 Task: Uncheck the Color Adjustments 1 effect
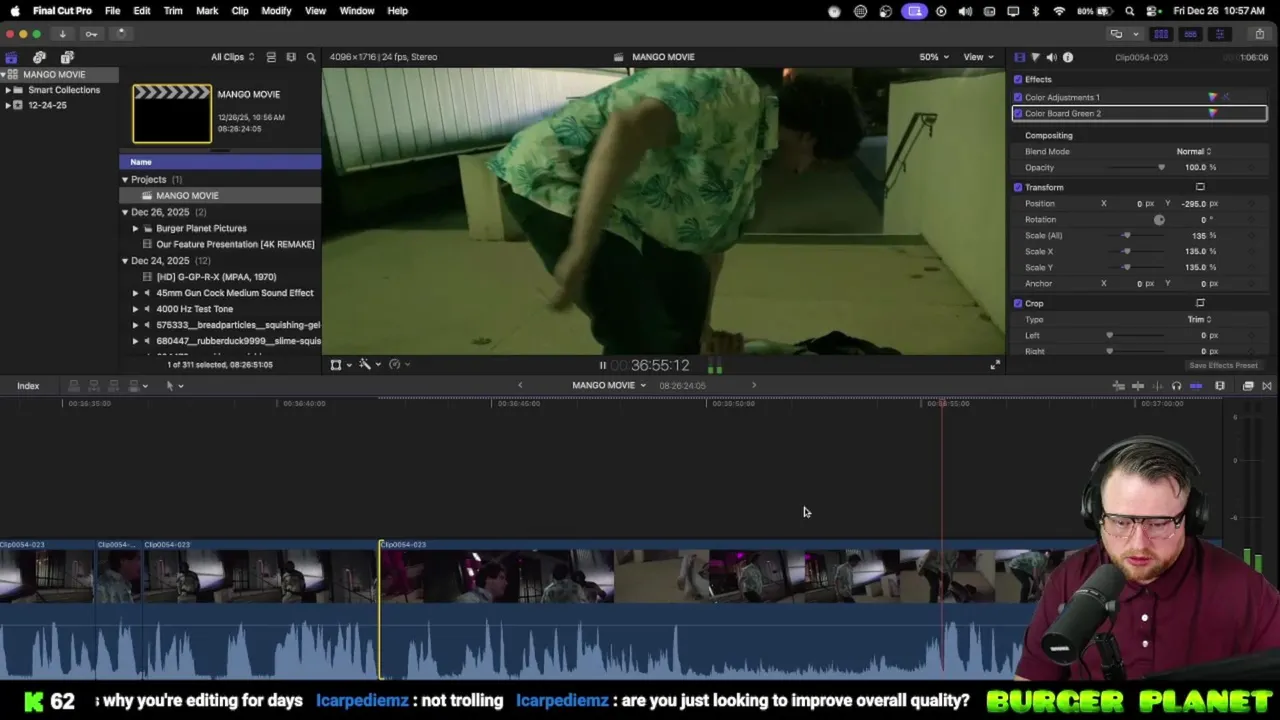[1018, 97]
